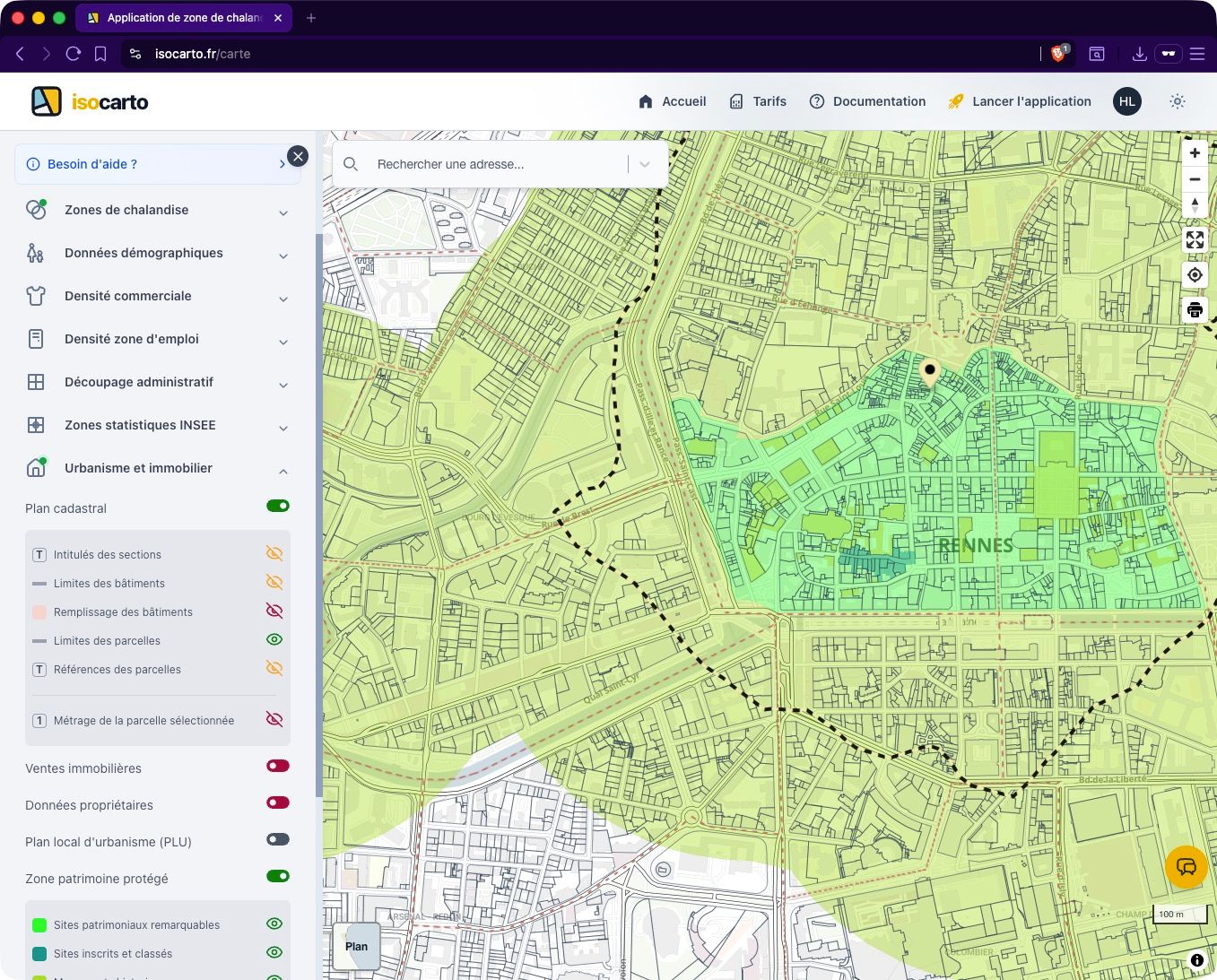Open the yellow chat support bubble

(1187, 867)
